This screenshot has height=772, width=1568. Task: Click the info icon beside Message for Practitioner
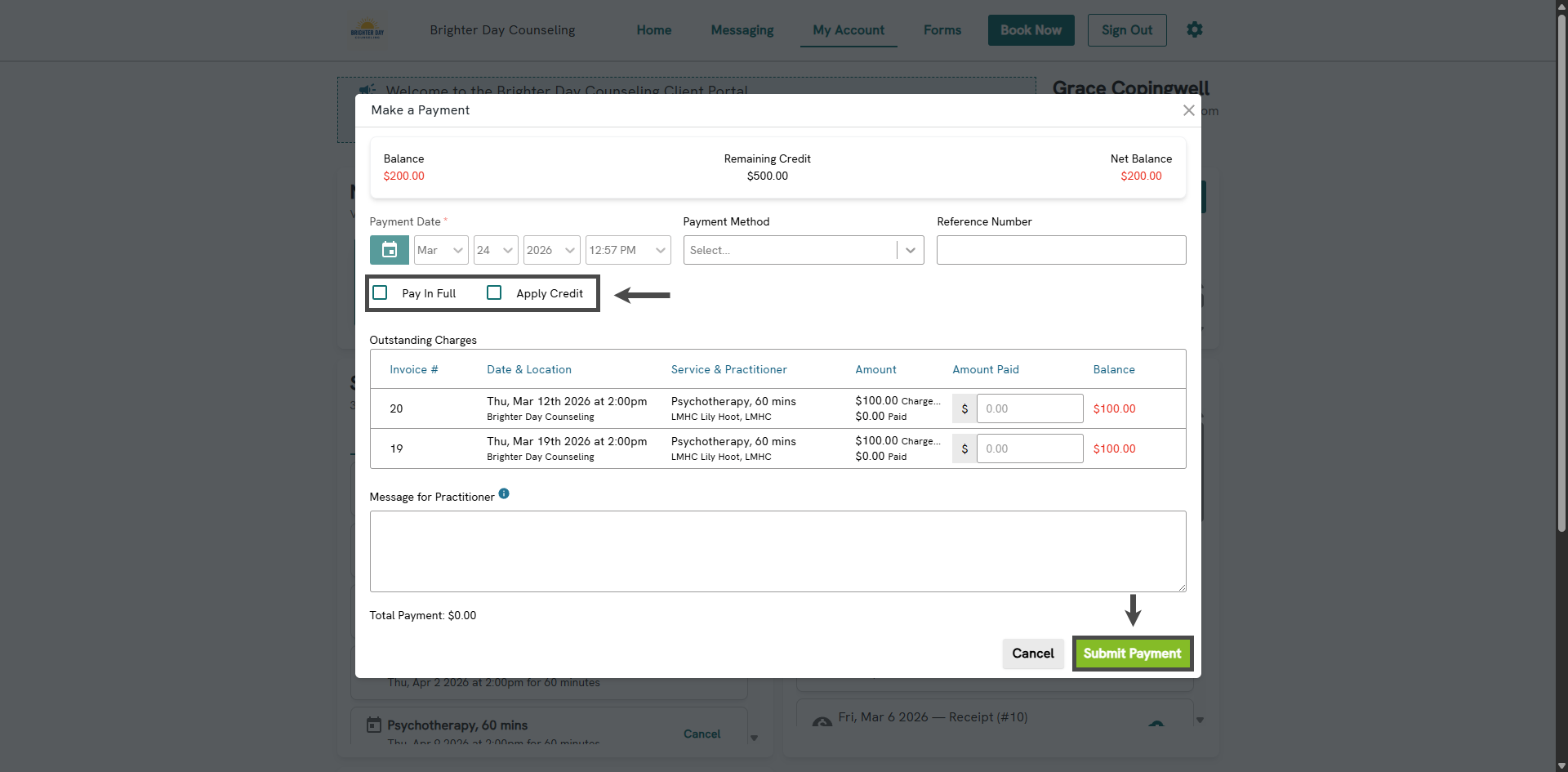[504, 493]
